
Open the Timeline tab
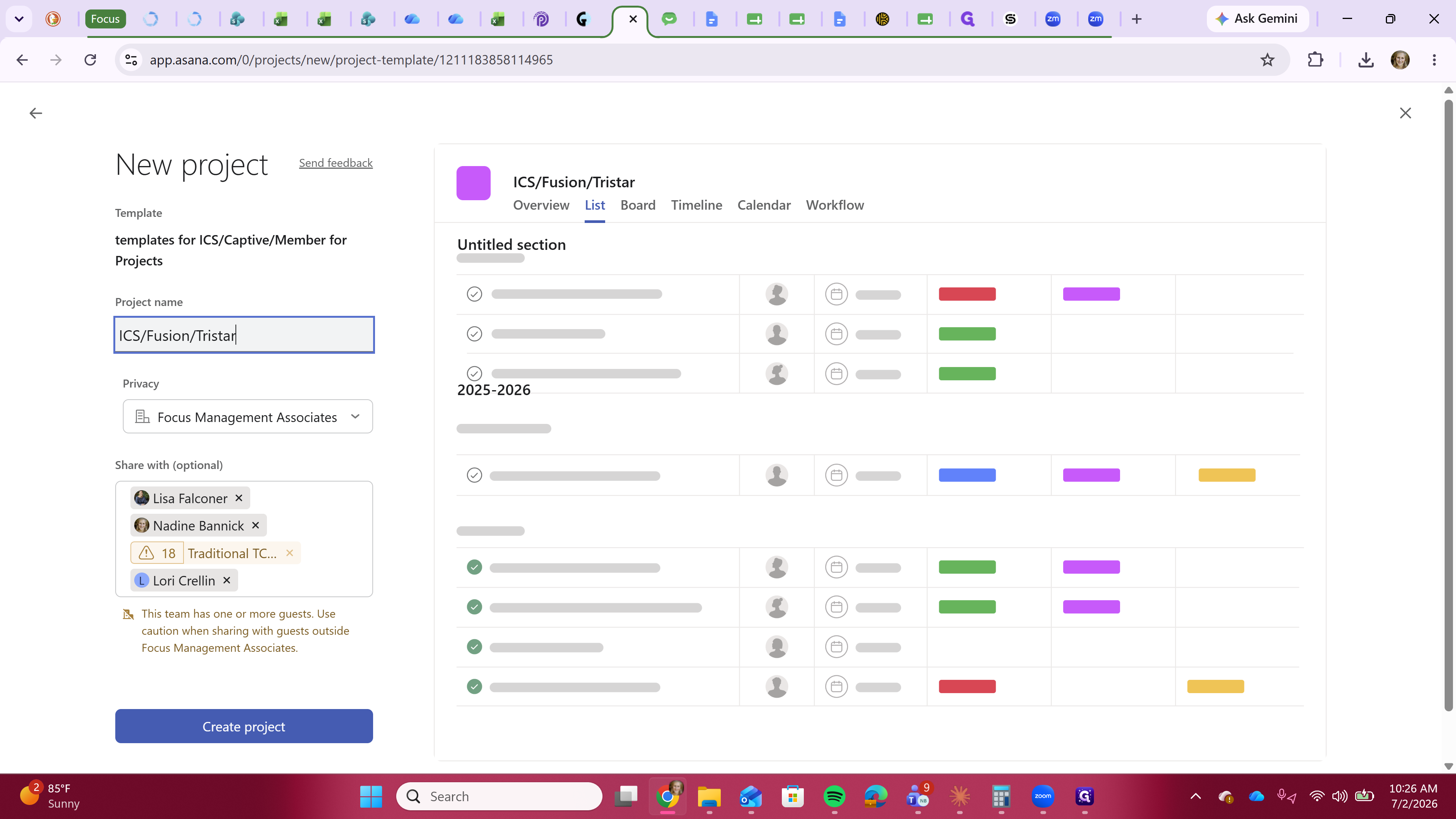coord(697,205)
